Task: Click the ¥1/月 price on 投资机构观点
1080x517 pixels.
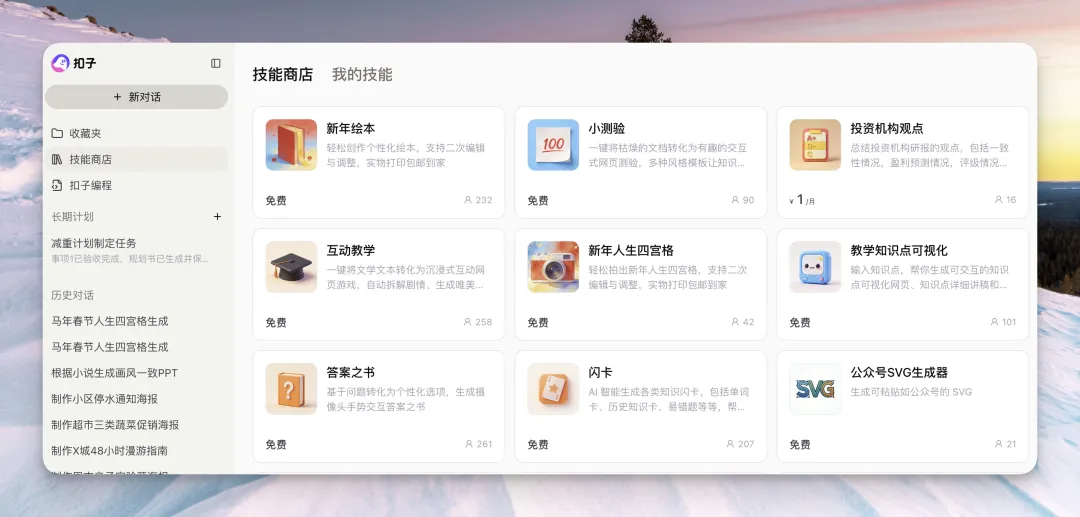Action: 802,200
